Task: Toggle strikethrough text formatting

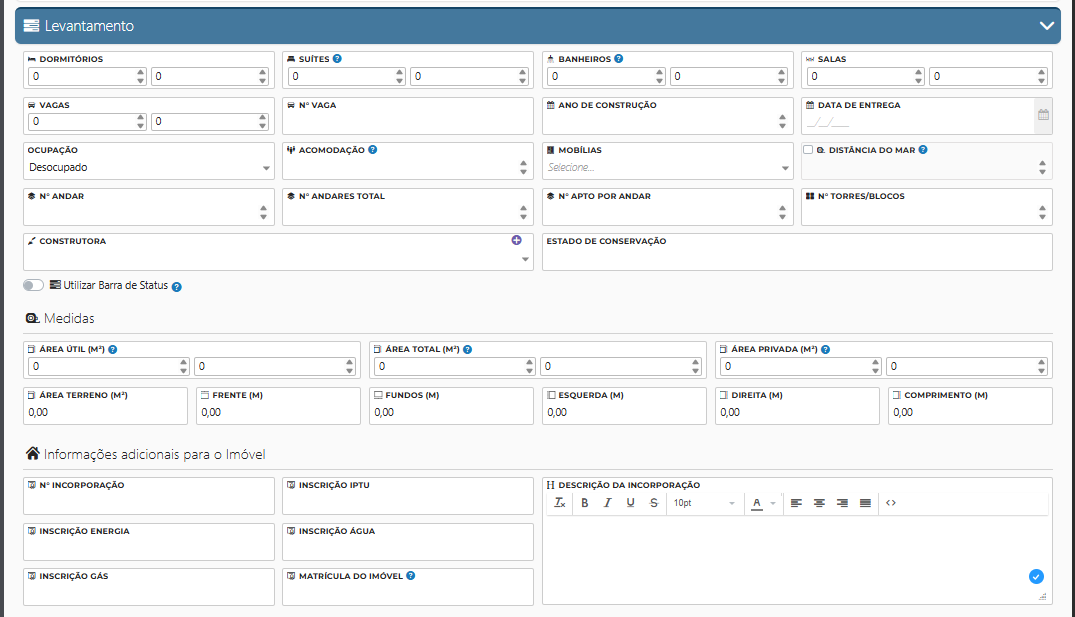Action: [654, 503]
